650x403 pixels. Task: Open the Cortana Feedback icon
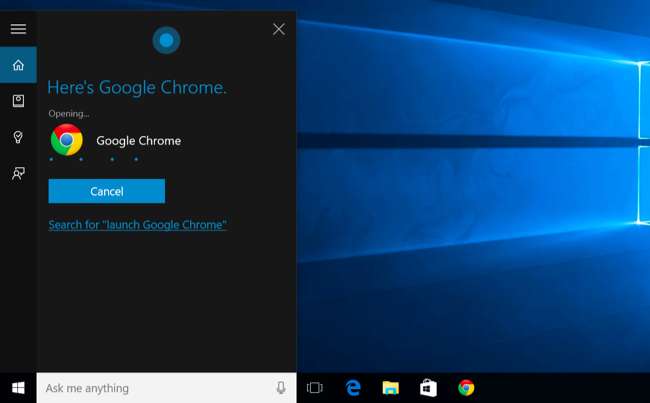(18, 173)
